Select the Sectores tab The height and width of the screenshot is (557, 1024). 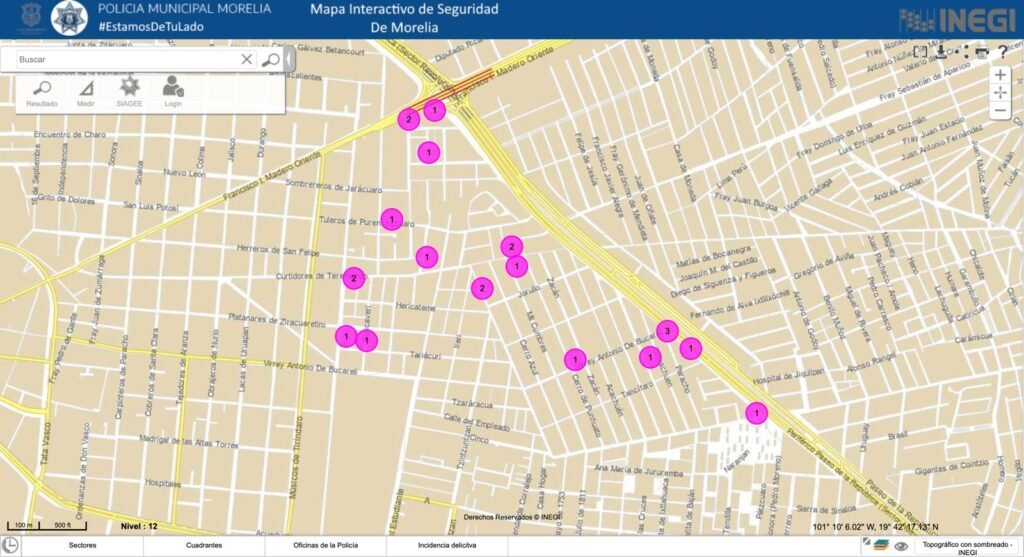pos(83,546)
